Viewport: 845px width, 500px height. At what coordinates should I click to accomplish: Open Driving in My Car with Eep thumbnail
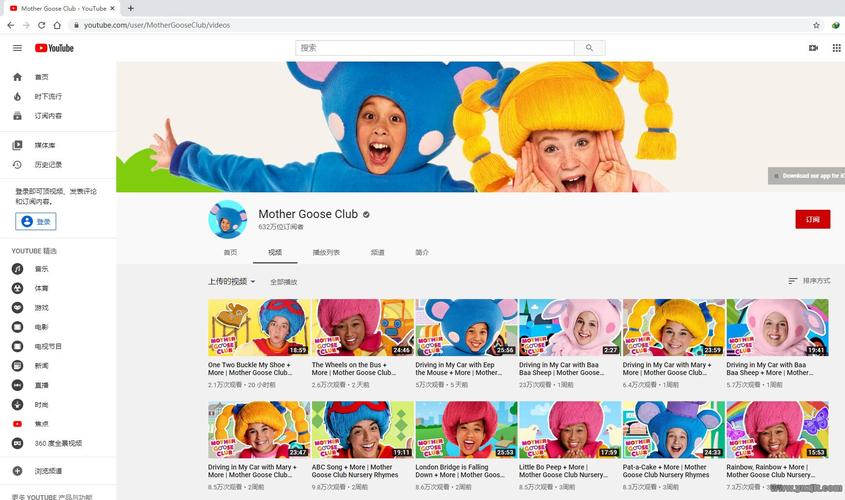coord(466,328)
